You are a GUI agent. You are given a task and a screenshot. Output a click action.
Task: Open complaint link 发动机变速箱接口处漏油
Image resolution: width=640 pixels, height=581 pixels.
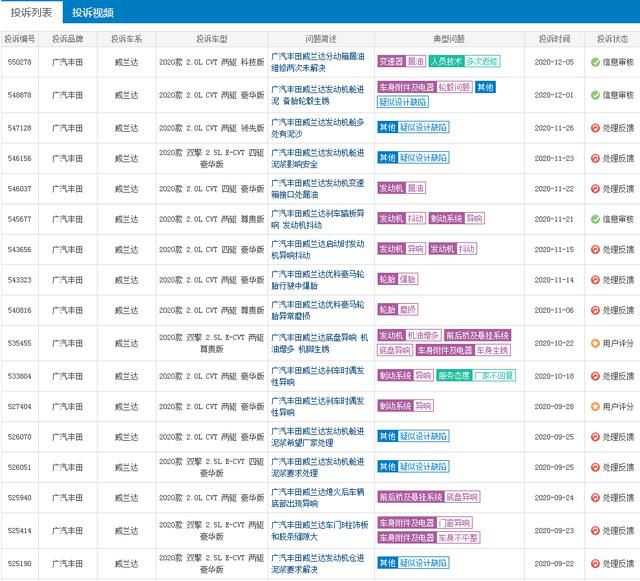318,189
